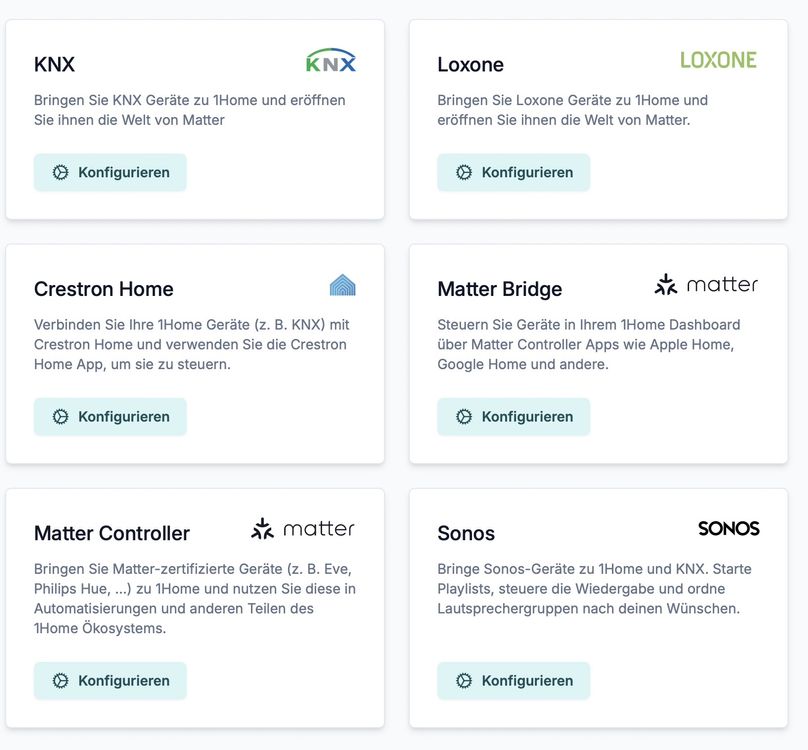Screen dimensions: 808x750
Task: Click the blue Crestron Home house icon
Action: coord(343,285)
